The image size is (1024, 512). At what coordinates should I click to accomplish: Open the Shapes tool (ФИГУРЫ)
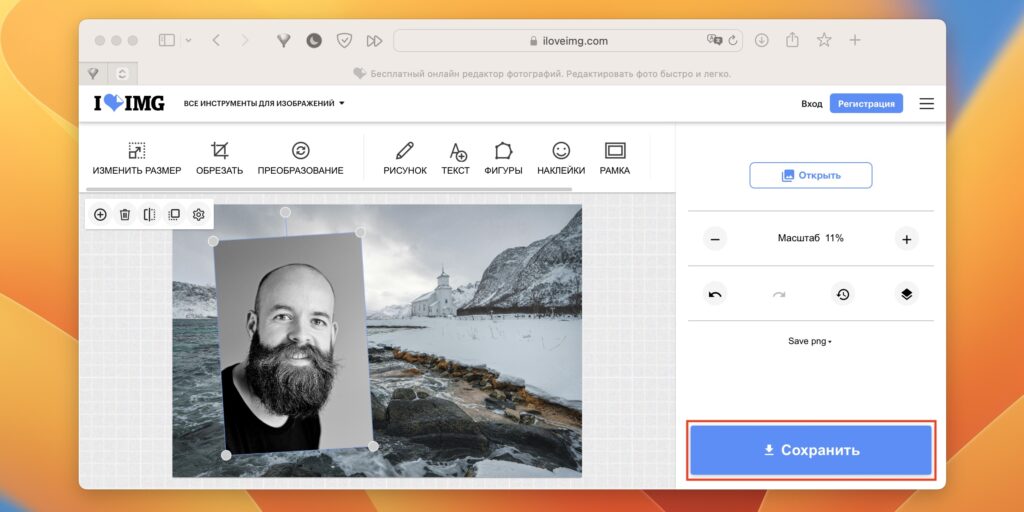tap(504, 159)
